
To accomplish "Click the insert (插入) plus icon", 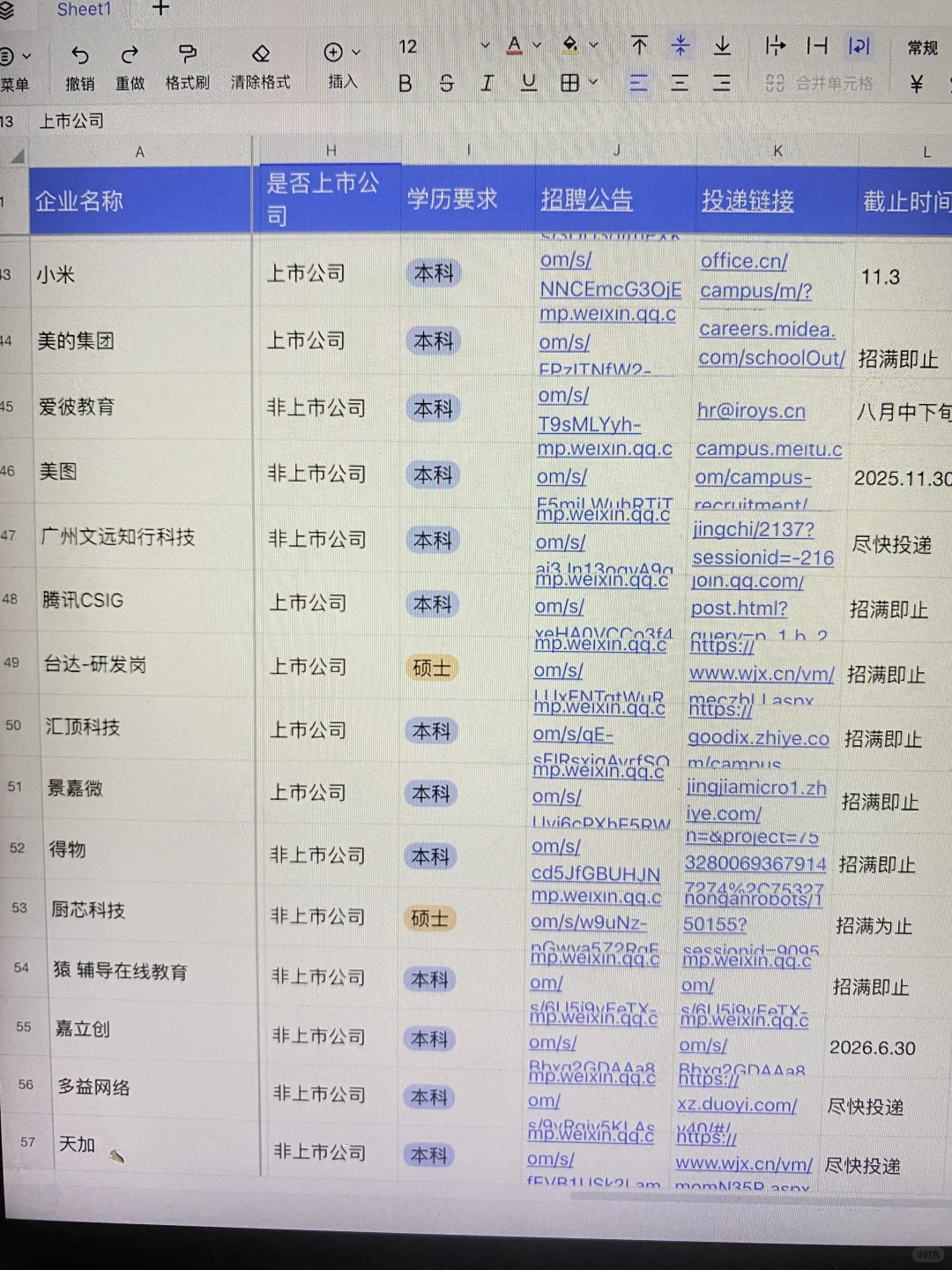I will tap(333, 53).
